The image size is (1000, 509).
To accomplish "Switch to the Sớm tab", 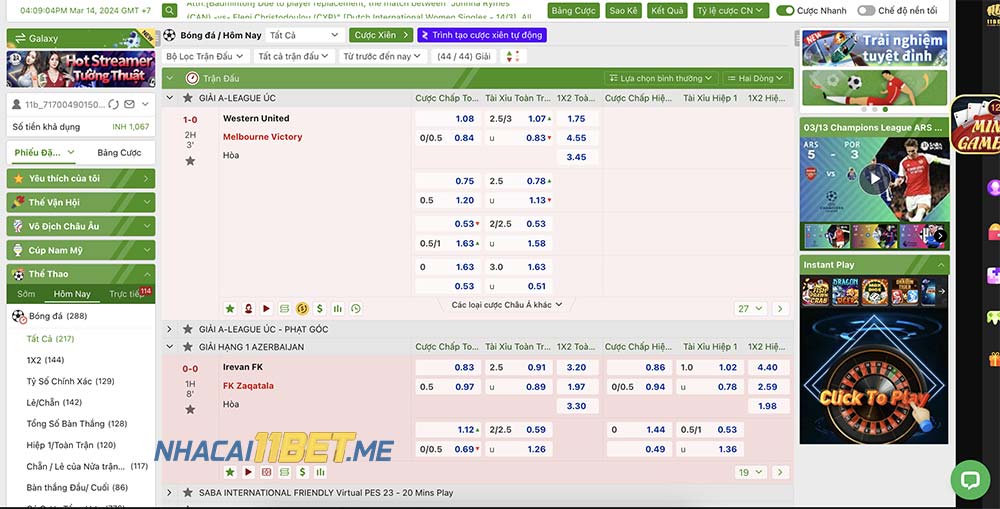I will (26, 294).
